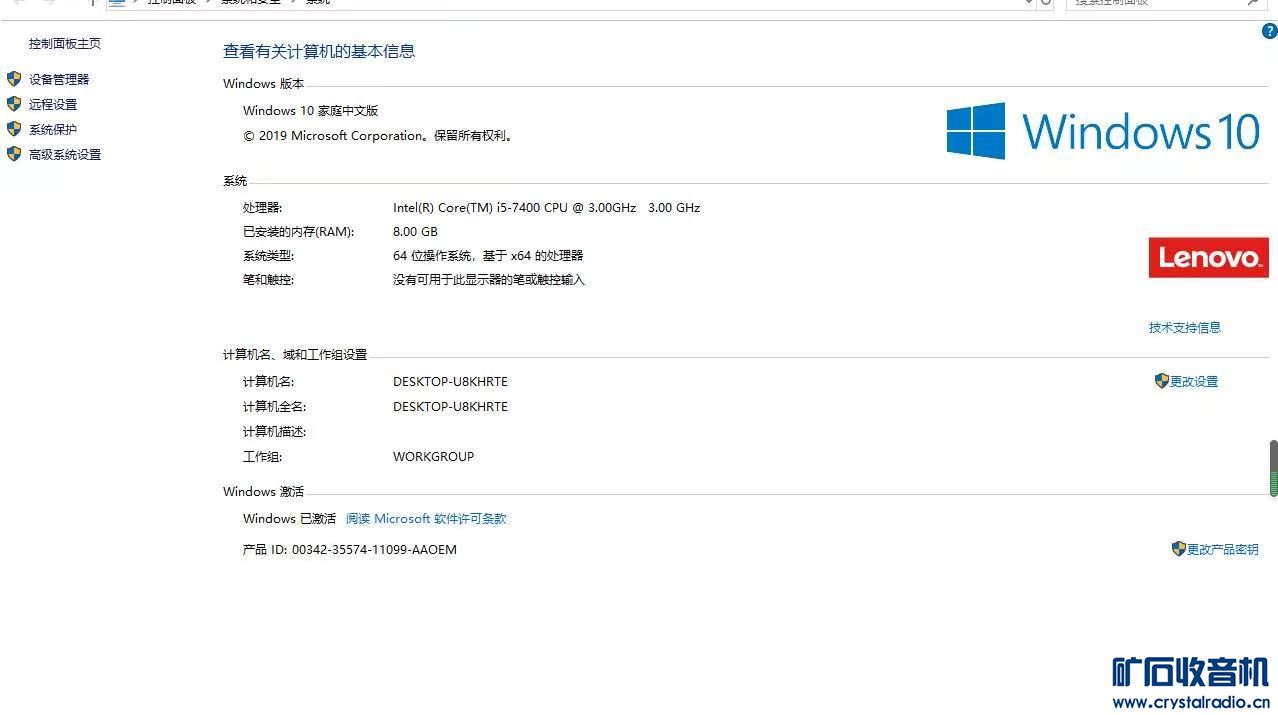Click the workgroup value WORKGROUP
This screenshot has width=1278, height=715.
pos(433,457)
